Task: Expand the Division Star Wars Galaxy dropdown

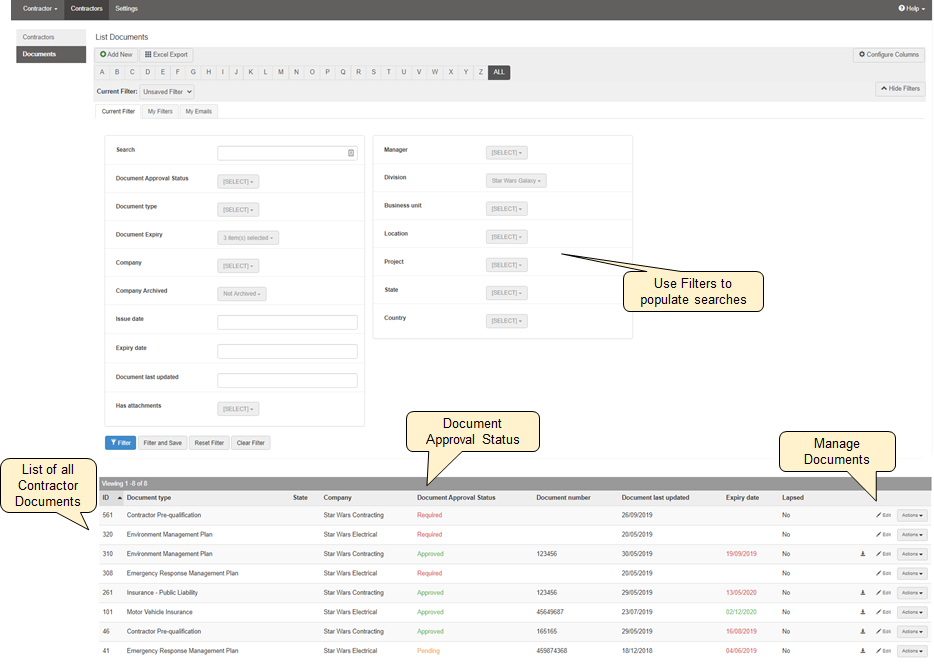Action: [x=516, y=181]
